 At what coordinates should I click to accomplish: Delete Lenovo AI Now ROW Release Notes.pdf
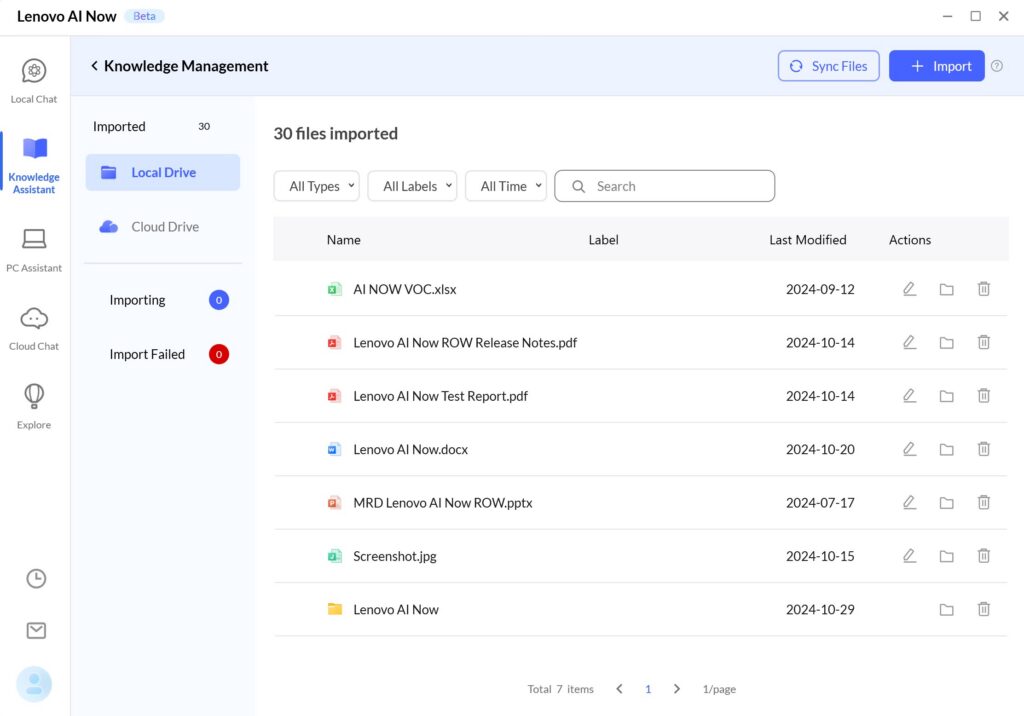(x=984, y=342)
